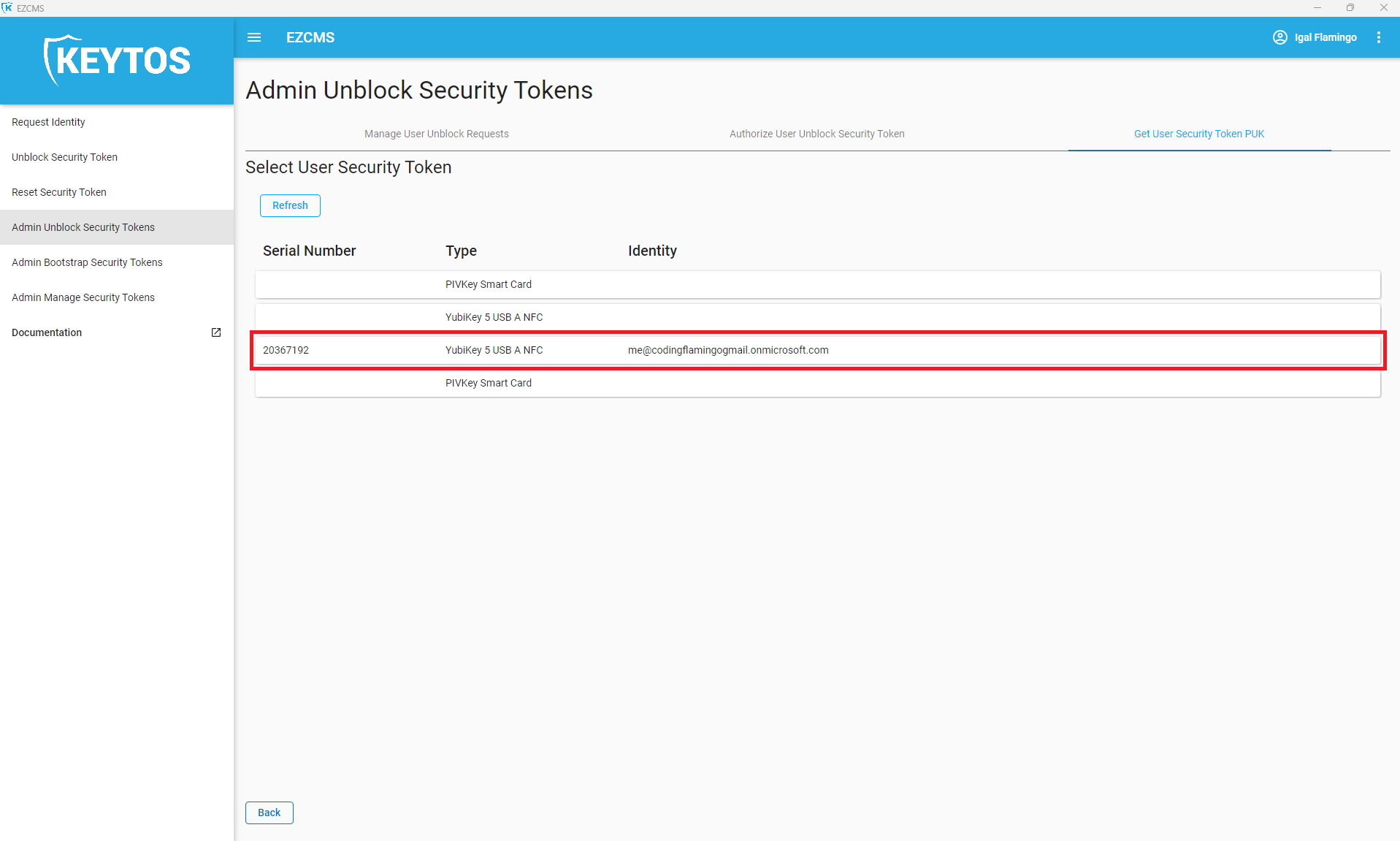
Task: Open the three-dot more options menu
Action: (1378, 37)
